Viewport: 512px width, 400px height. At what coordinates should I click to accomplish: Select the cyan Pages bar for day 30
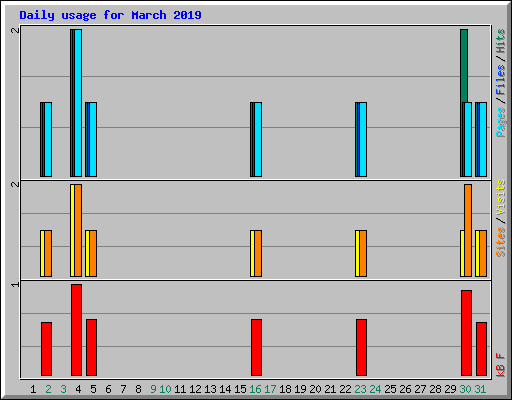point(468,139)
